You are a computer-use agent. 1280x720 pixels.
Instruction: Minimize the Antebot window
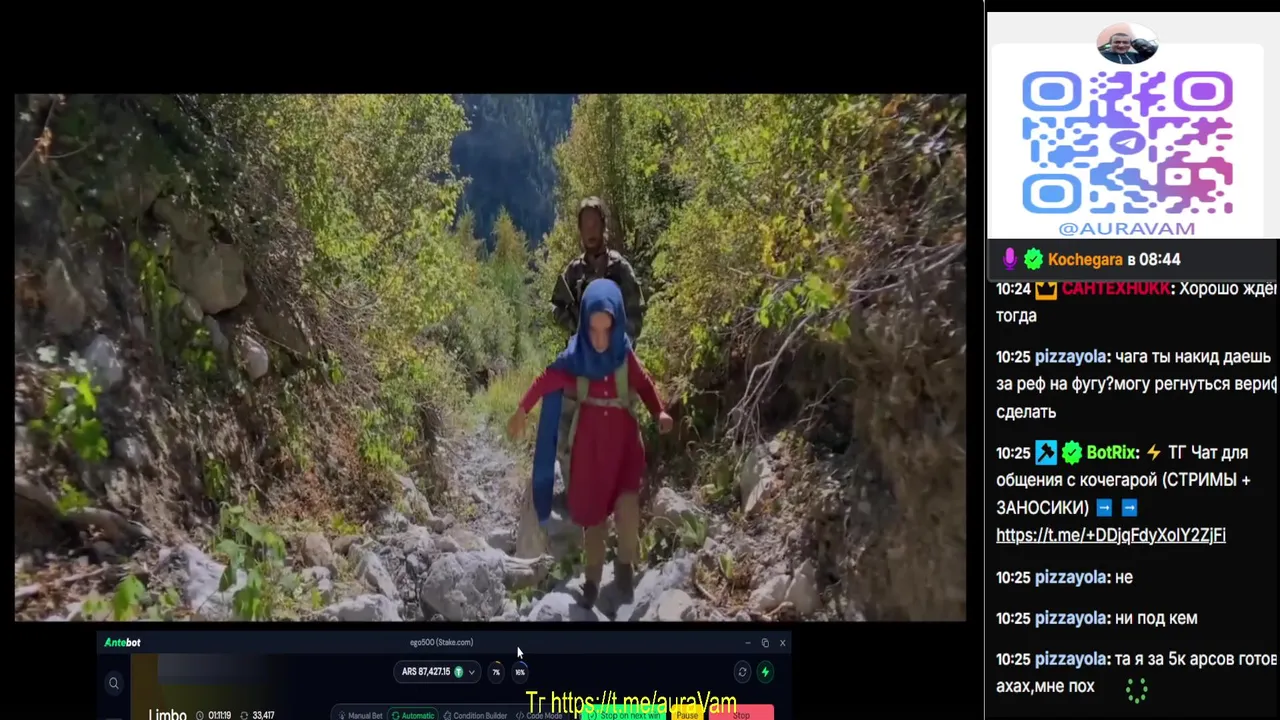[747, 642]
